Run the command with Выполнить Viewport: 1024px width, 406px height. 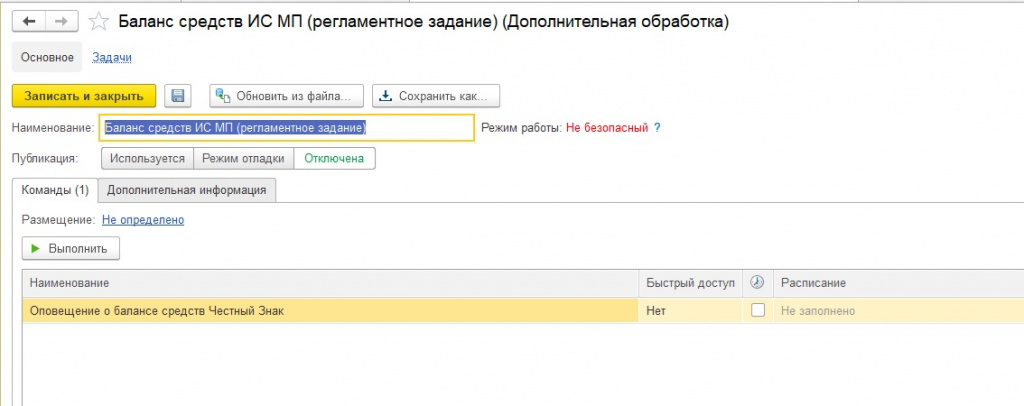71,248
